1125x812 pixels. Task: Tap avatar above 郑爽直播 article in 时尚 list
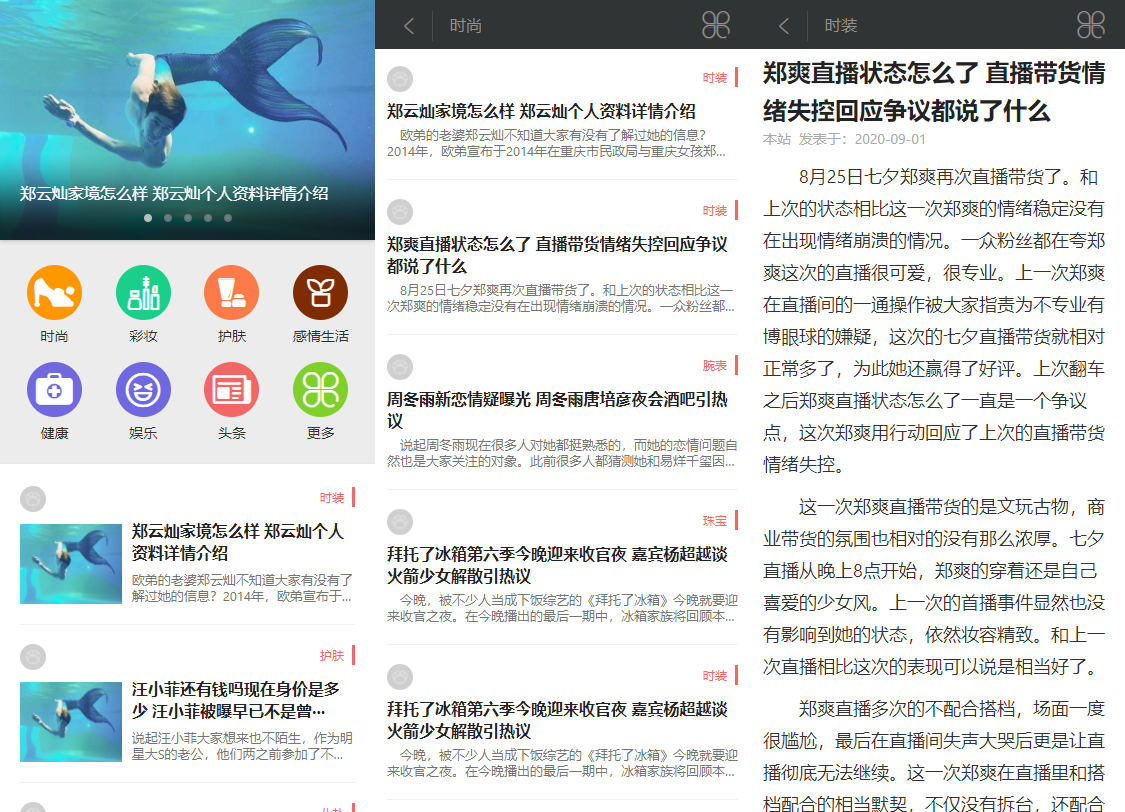(x=400, y=212)
